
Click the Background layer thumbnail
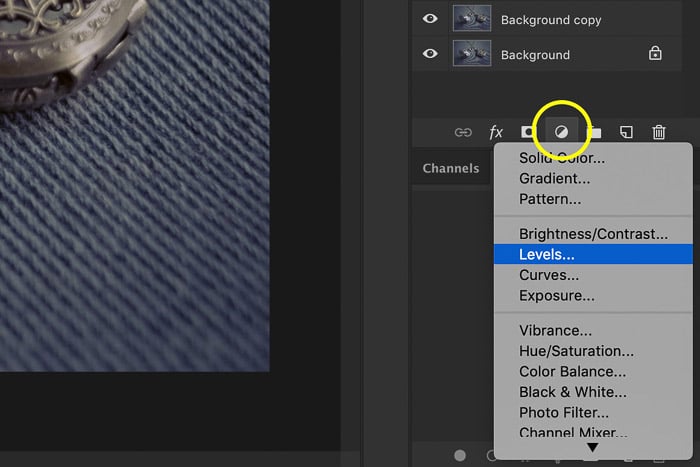point(469,54)
